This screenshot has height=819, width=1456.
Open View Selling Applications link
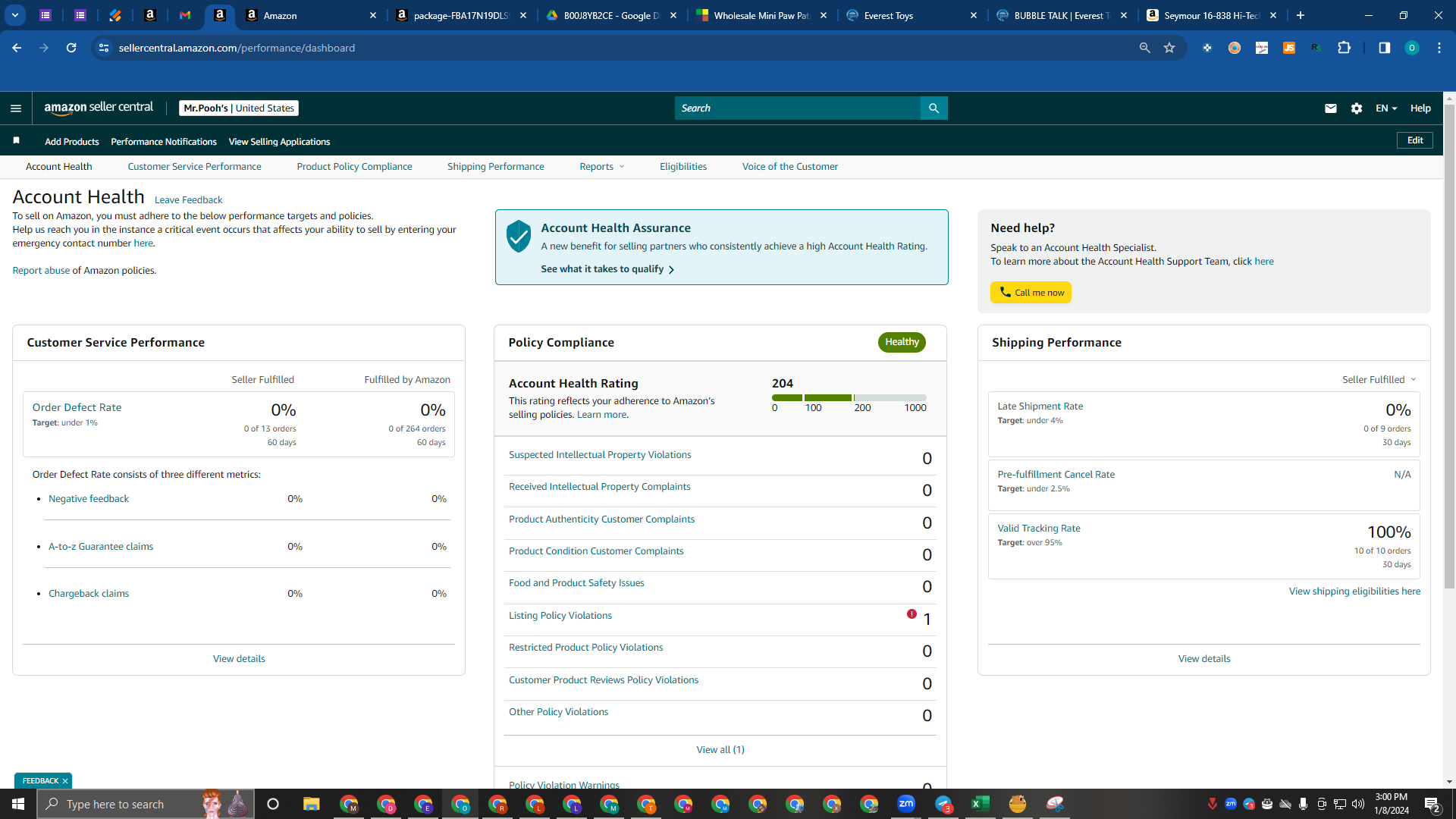(279, 142)
